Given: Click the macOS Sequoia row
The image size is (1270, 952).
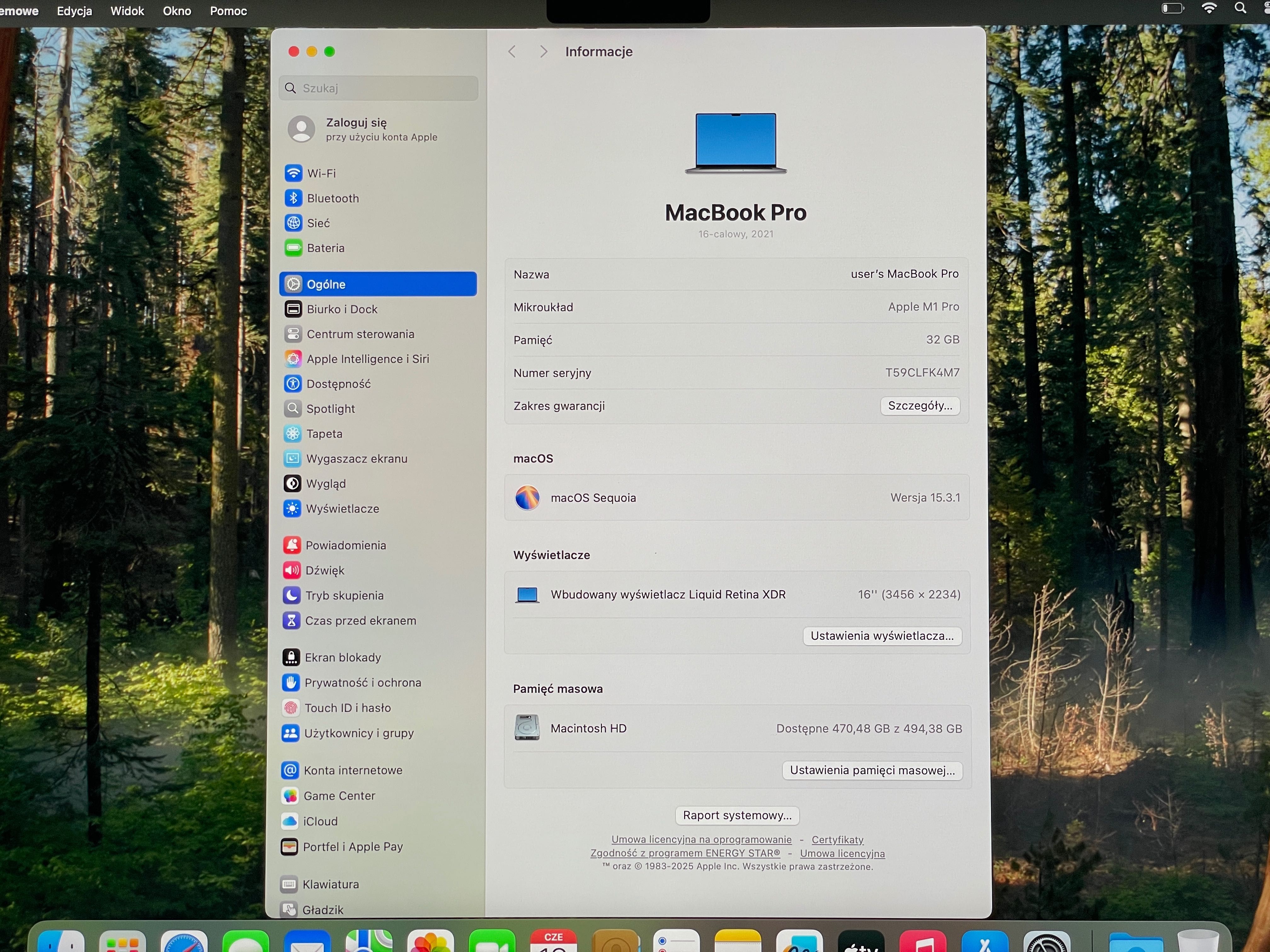Looking at the screenshot, I should (x=737, y=497).
